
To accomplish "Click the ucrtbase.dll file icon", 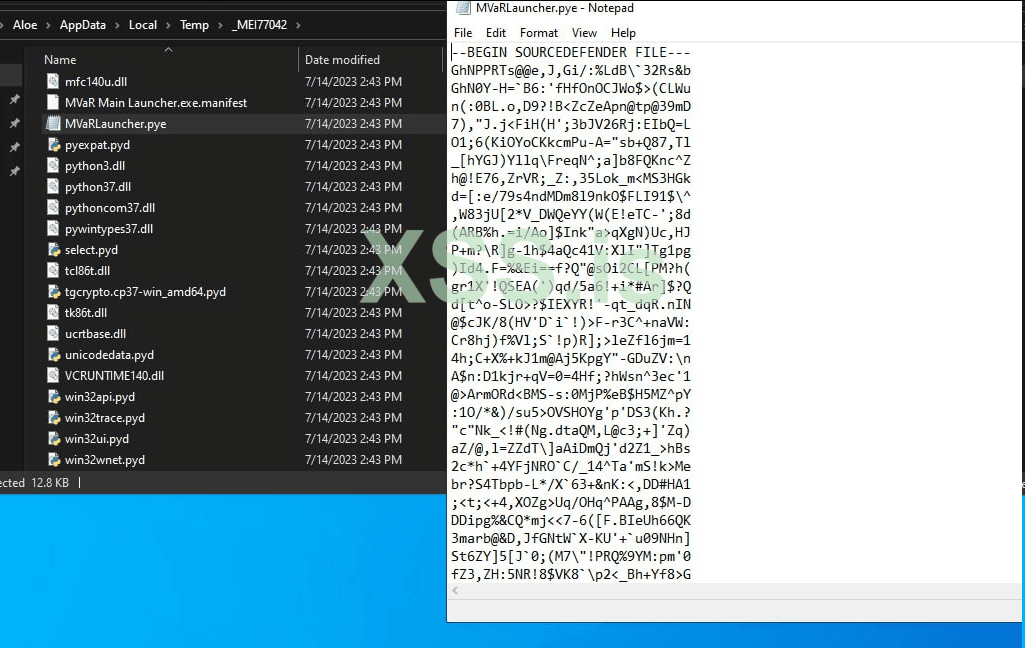I will tap(53, 333).
